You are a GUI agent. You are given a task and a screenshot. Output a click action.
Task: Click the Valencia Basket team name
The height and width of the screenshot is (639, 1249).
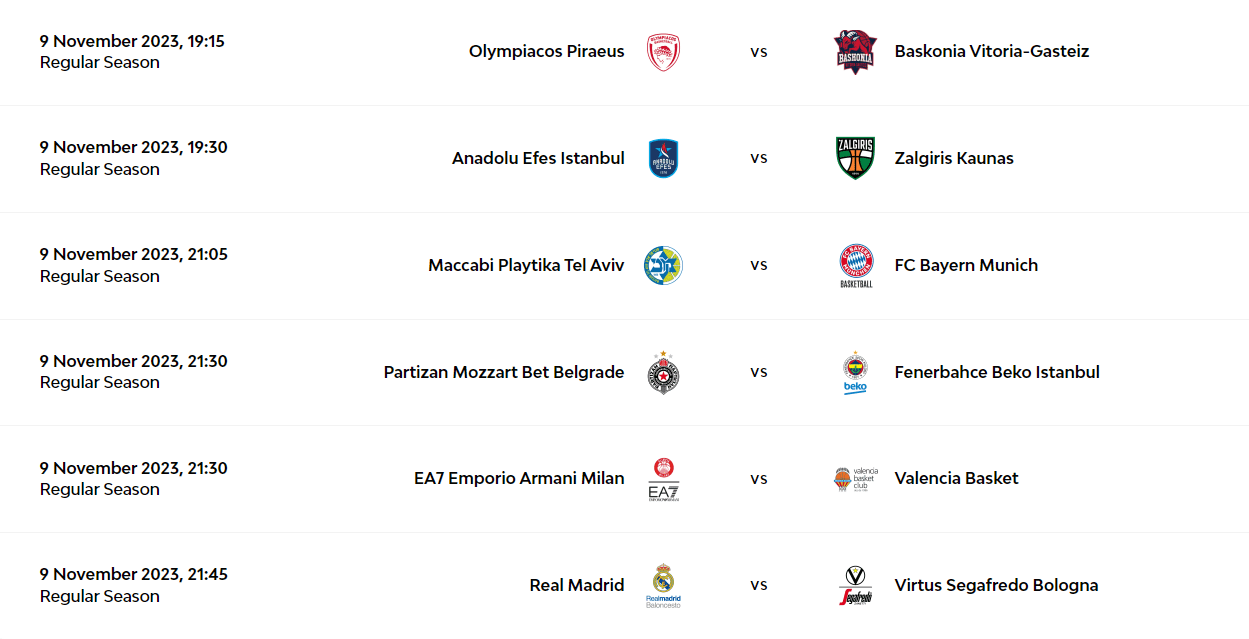pyautogui.click(x=956, y=478)
